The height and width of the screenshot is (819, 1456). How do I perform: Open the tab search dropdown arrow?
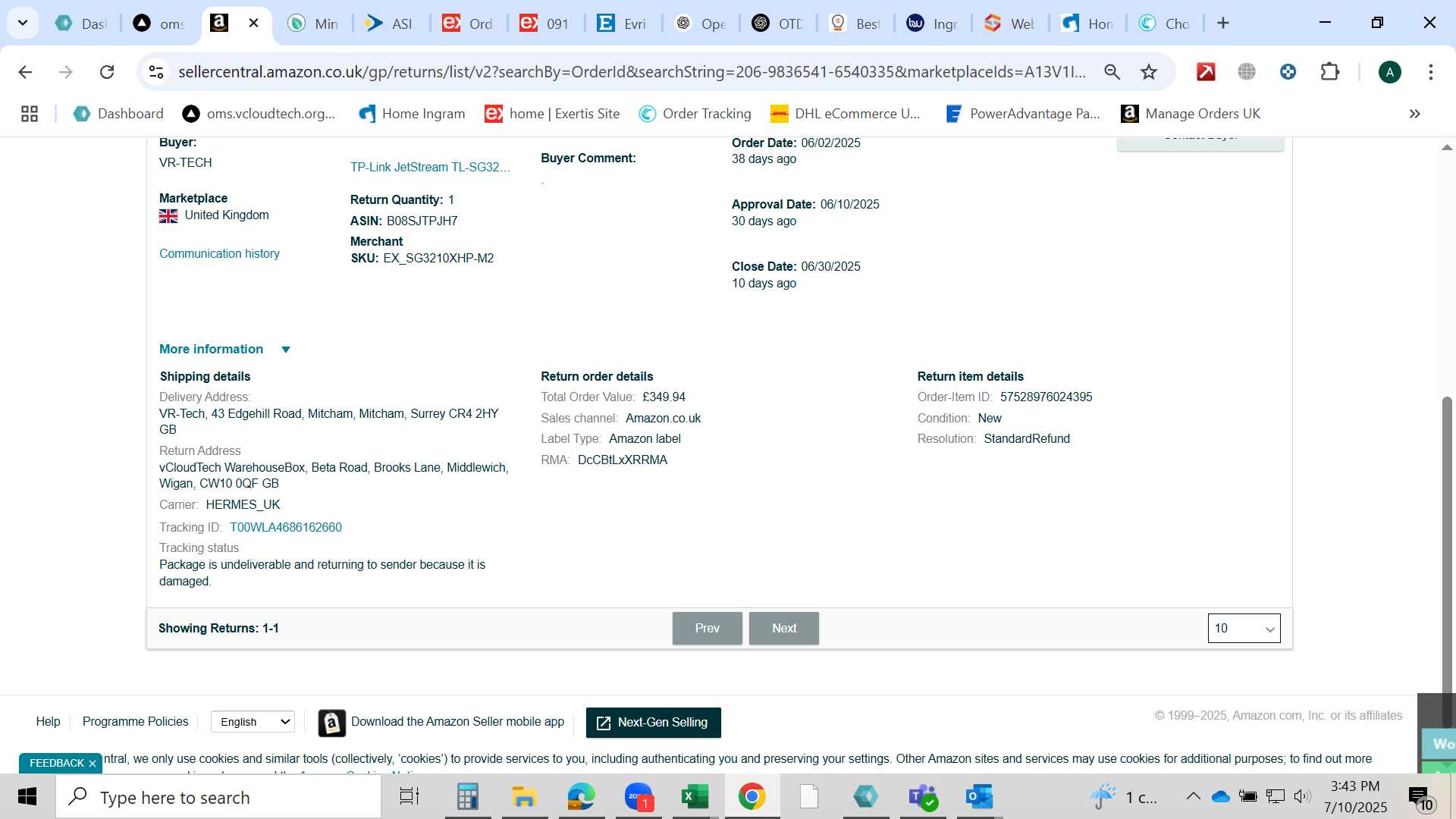23,24
